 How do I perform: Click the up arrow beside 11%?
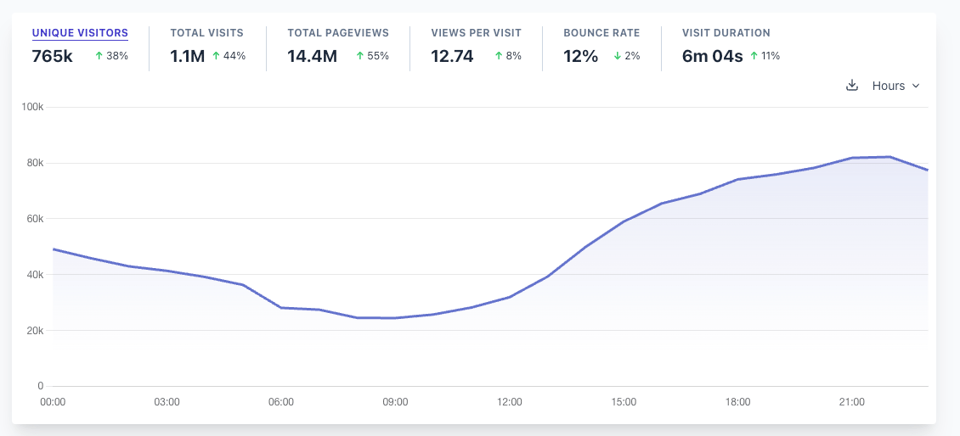click(754, 56)
